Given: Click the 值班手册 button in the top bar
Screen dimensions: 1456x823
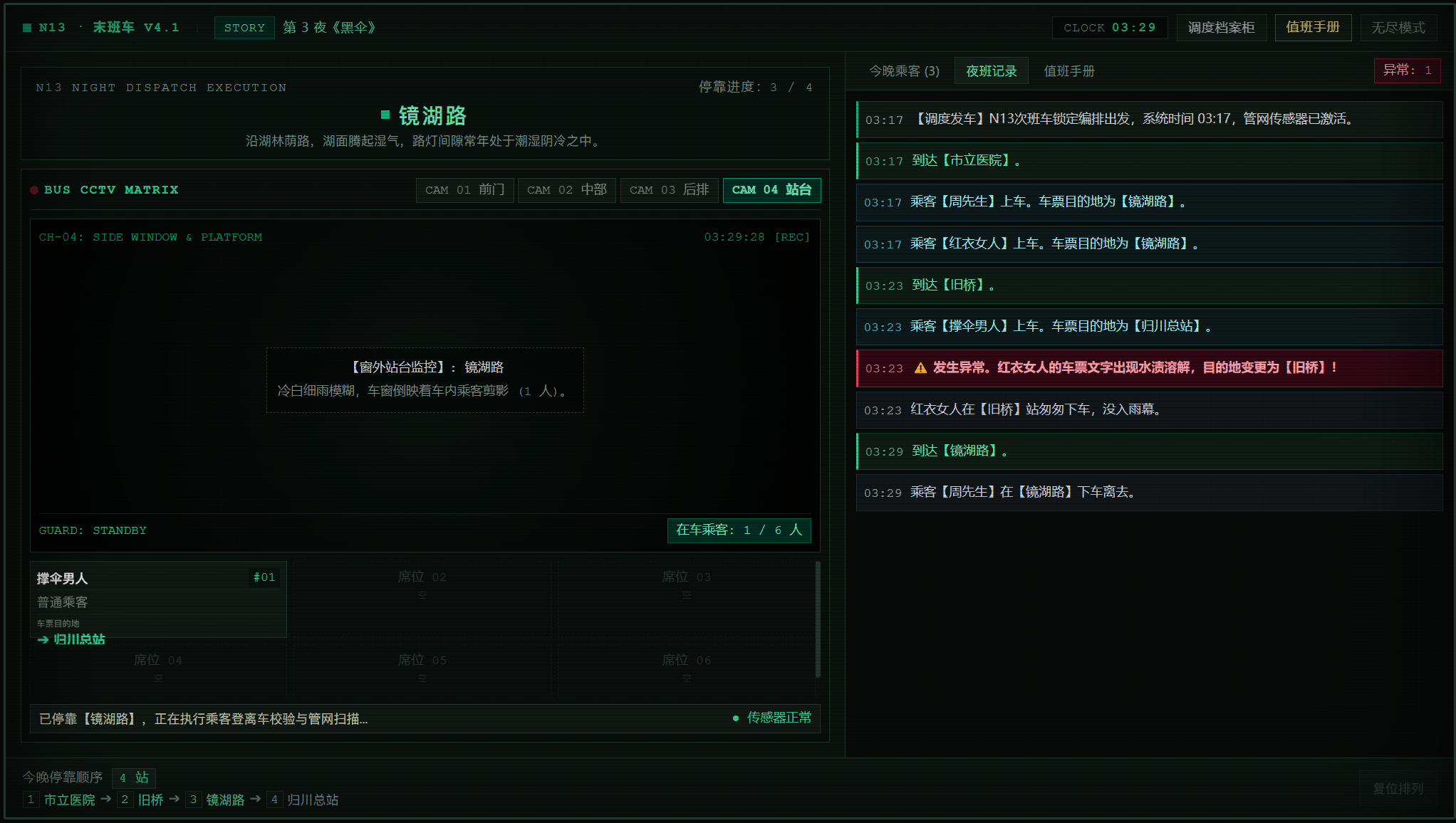Looking at the screenshot, I should point(1312,28).
